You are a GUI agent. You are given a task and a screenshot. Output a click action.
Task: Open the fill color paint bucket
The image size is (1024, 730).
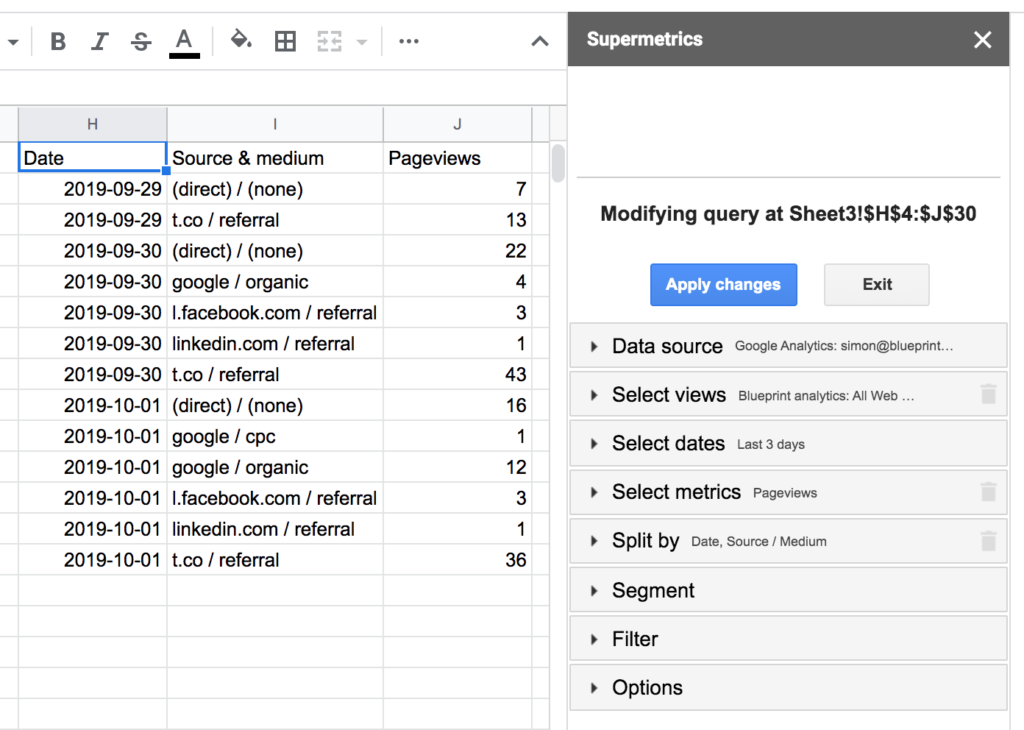click(240, 41)
